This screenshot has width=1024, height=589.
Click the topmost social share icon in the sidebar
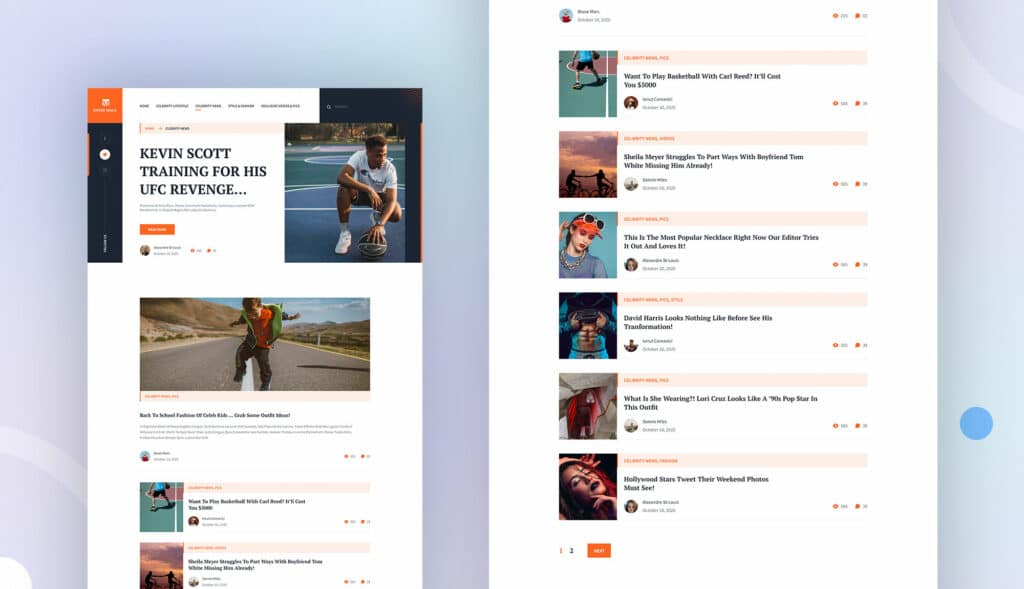pos(104,138)
